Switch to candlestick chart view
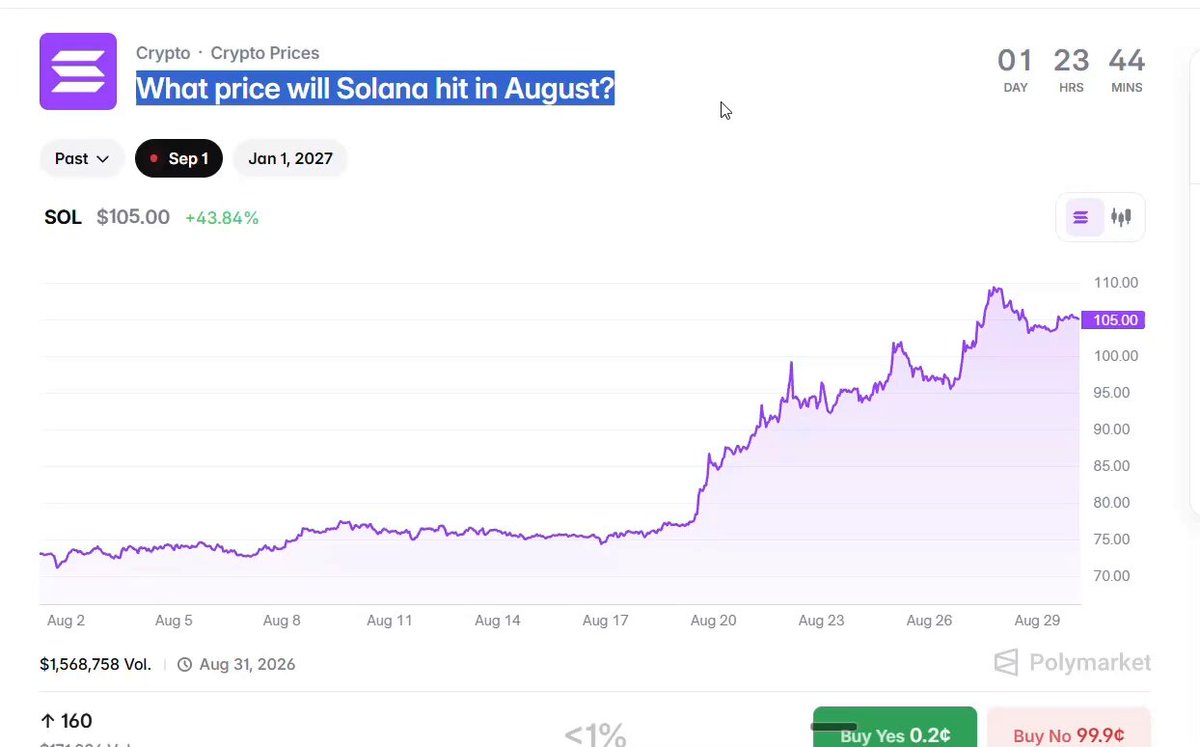The height and width of the screenshot is (747, 1200). point(1121,217)
